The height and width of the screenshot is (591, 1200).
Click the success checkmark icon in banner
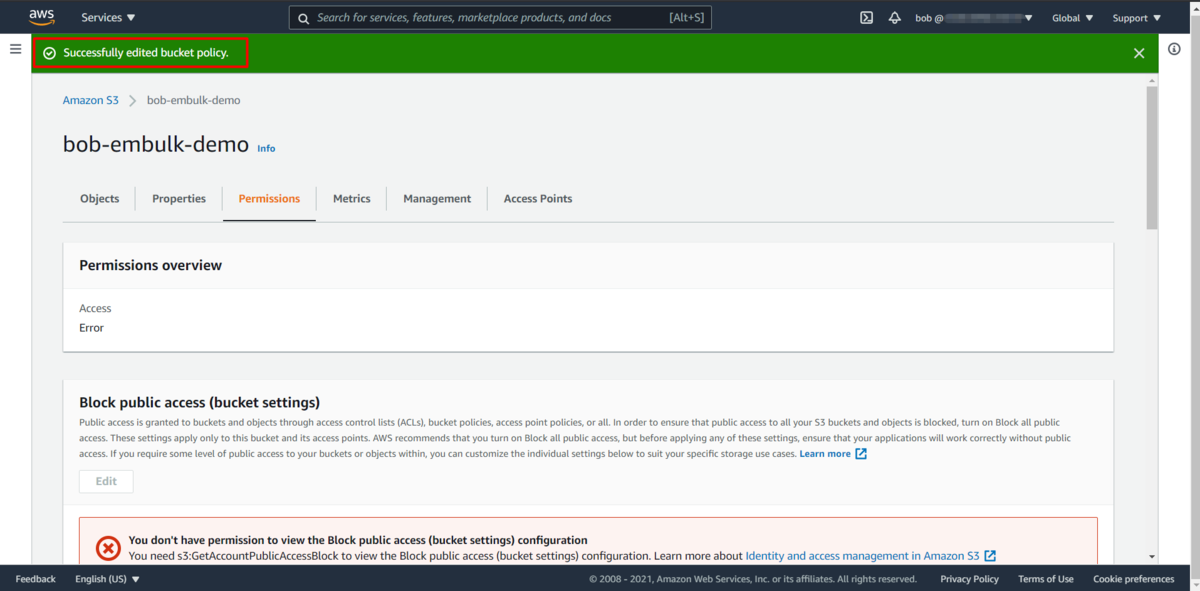tap(49, 53)
